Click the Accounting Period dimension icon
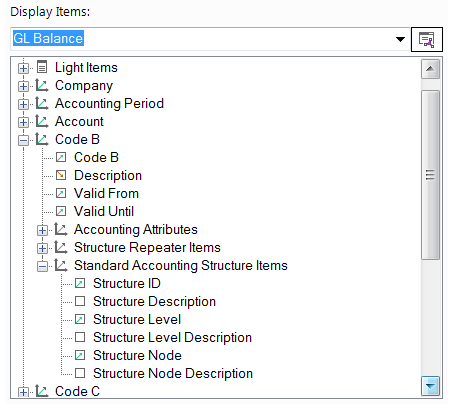Screen dimensions: 450x404 point(42,103)
